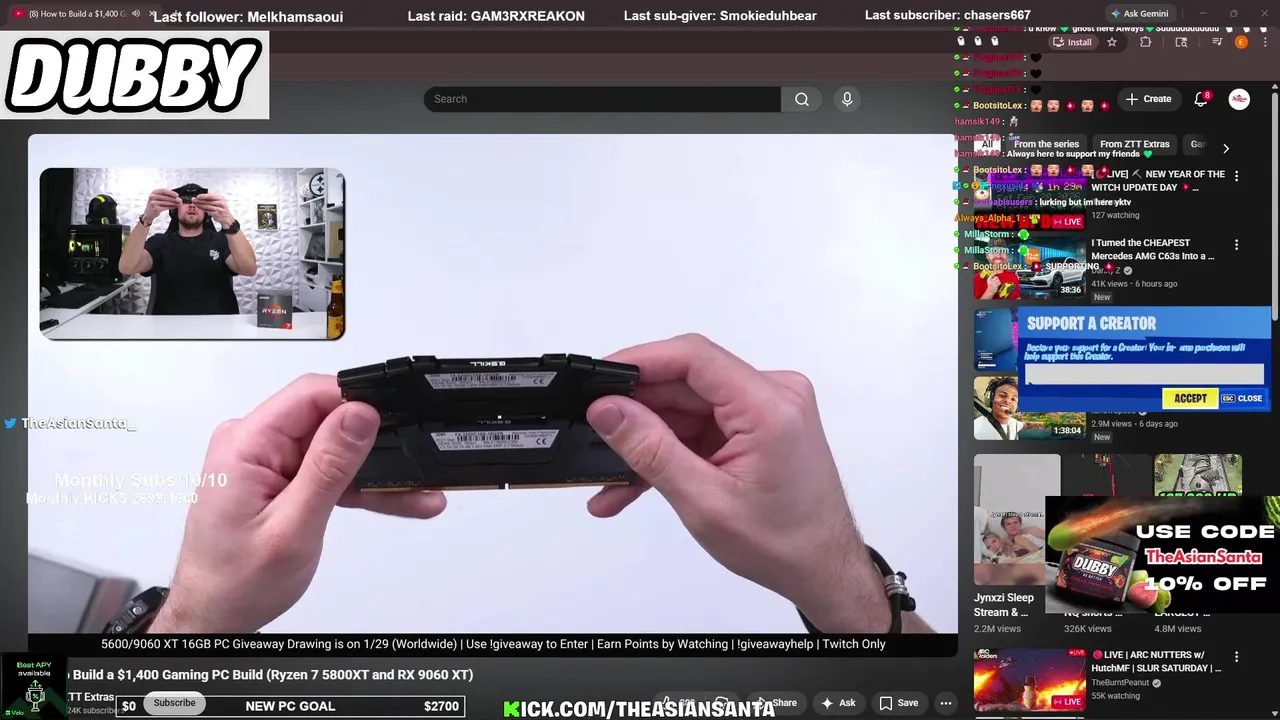Click '4.8M views' short caption
This screenshot has height=720, width=1280.
(1177, 629)
